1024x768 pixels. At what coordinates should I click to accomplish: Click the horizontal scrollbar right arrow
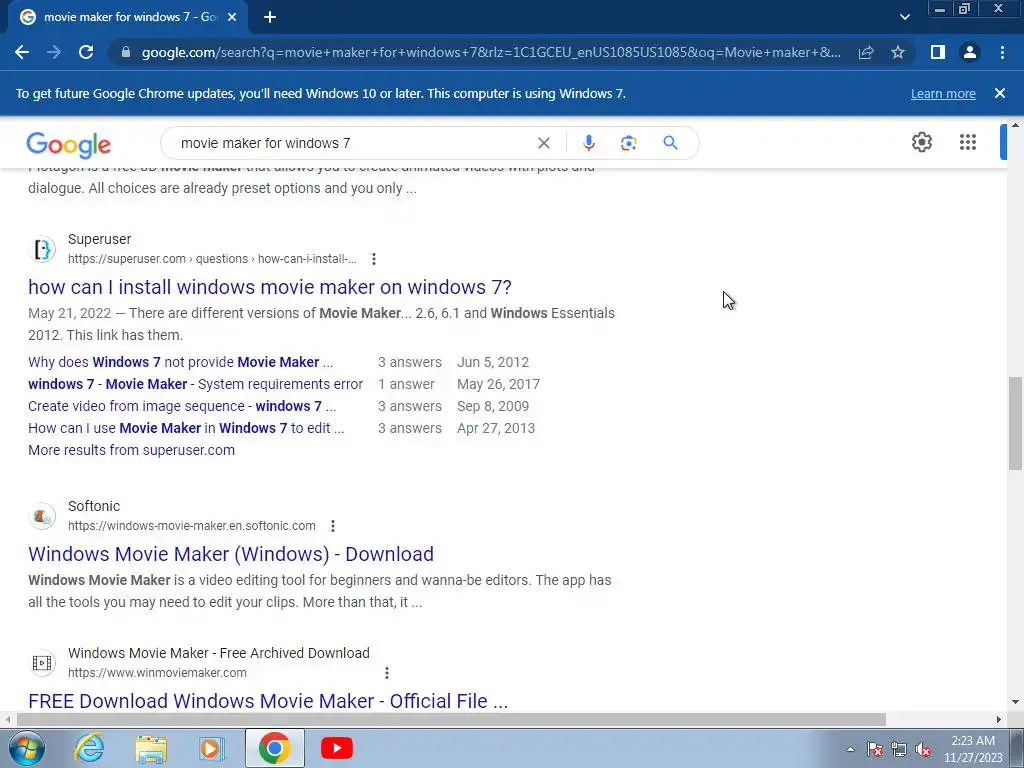999,720
